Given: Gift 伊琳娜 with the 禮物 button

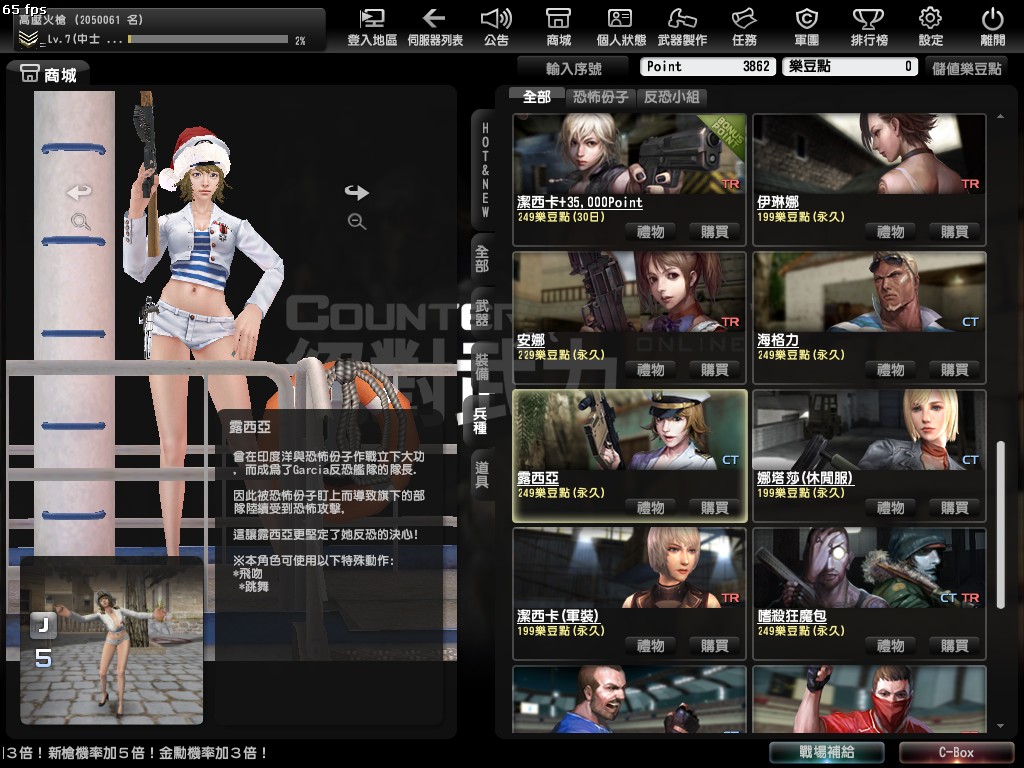Looking at the screenshot, I should pos(891,232).
